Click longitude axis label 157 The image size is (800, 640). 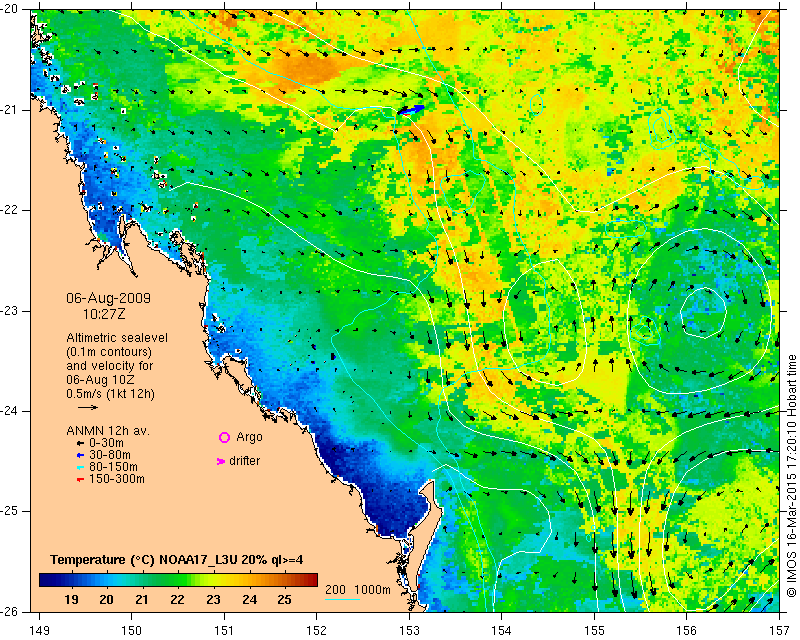[x=779, y=631]
